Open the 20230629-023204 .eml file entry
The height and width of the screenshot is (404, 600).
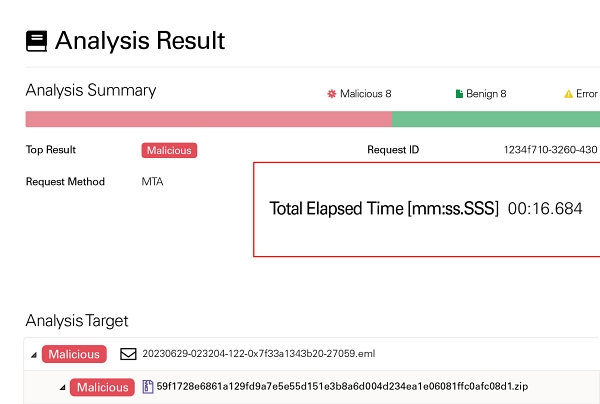coord(259,354)
